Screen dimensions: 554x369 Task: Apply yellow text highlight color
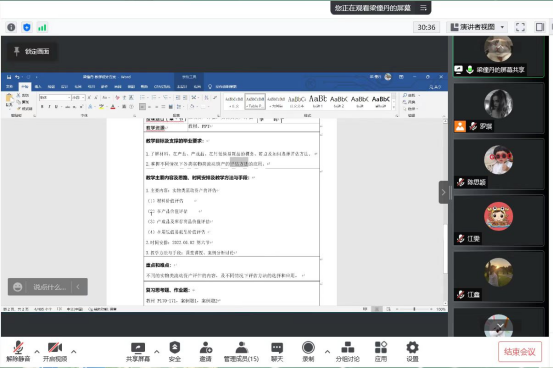click(101, 106)
